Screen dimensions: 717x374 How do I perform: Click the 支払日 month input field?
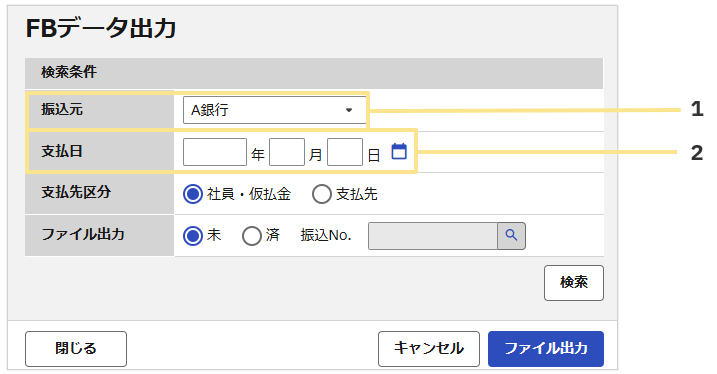[x=287, y=152]
